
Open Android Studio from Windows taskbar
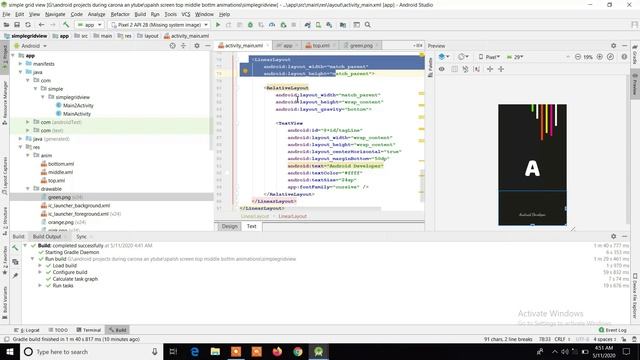[318, 351]
